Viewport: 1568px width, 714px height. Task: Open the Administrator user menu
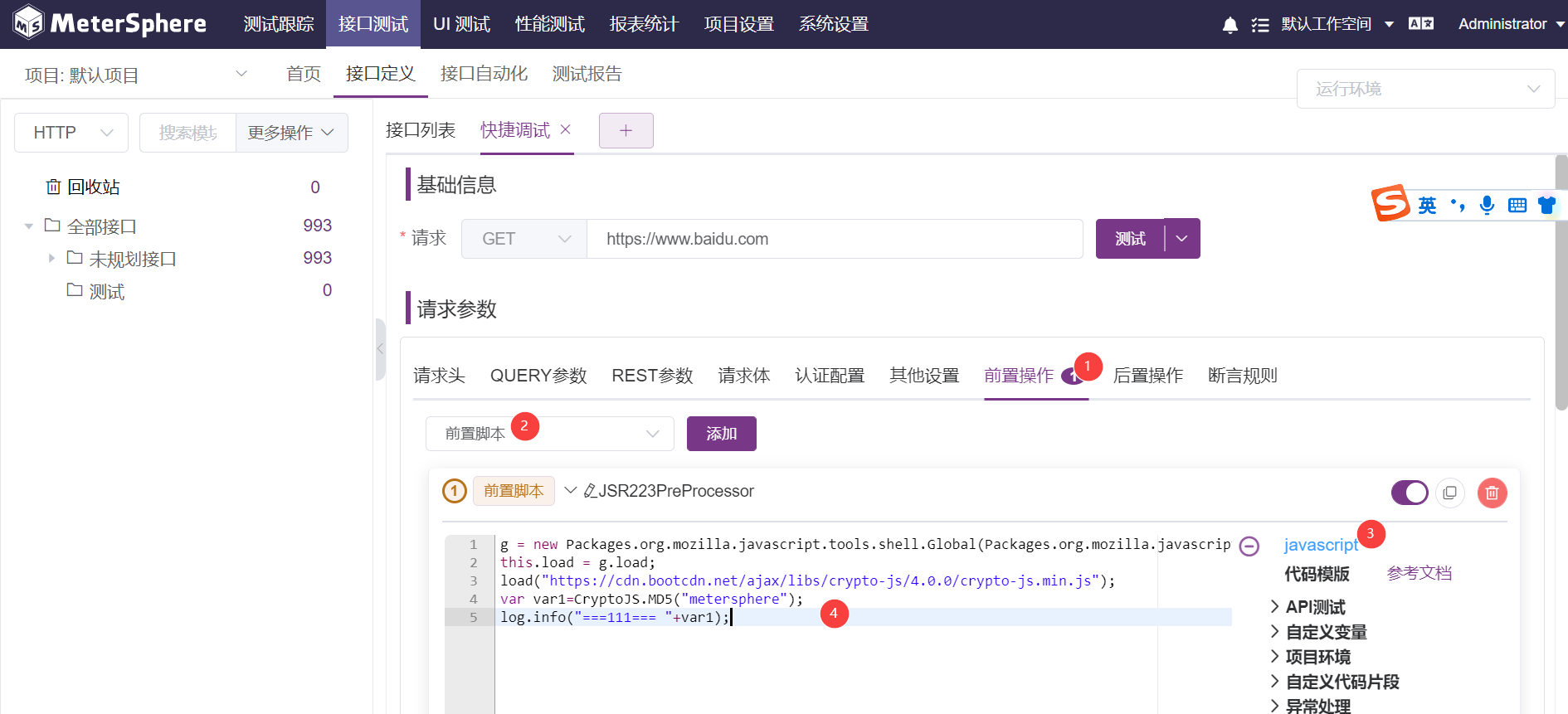tap(1511, 24)
